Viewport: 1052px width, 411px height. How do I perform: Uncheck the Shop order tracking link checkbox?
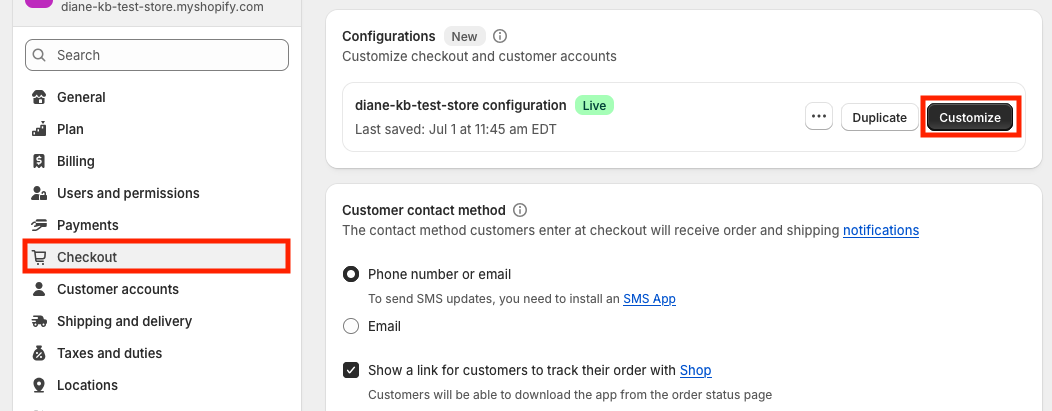pyautogui.click(x=351, y=370)
